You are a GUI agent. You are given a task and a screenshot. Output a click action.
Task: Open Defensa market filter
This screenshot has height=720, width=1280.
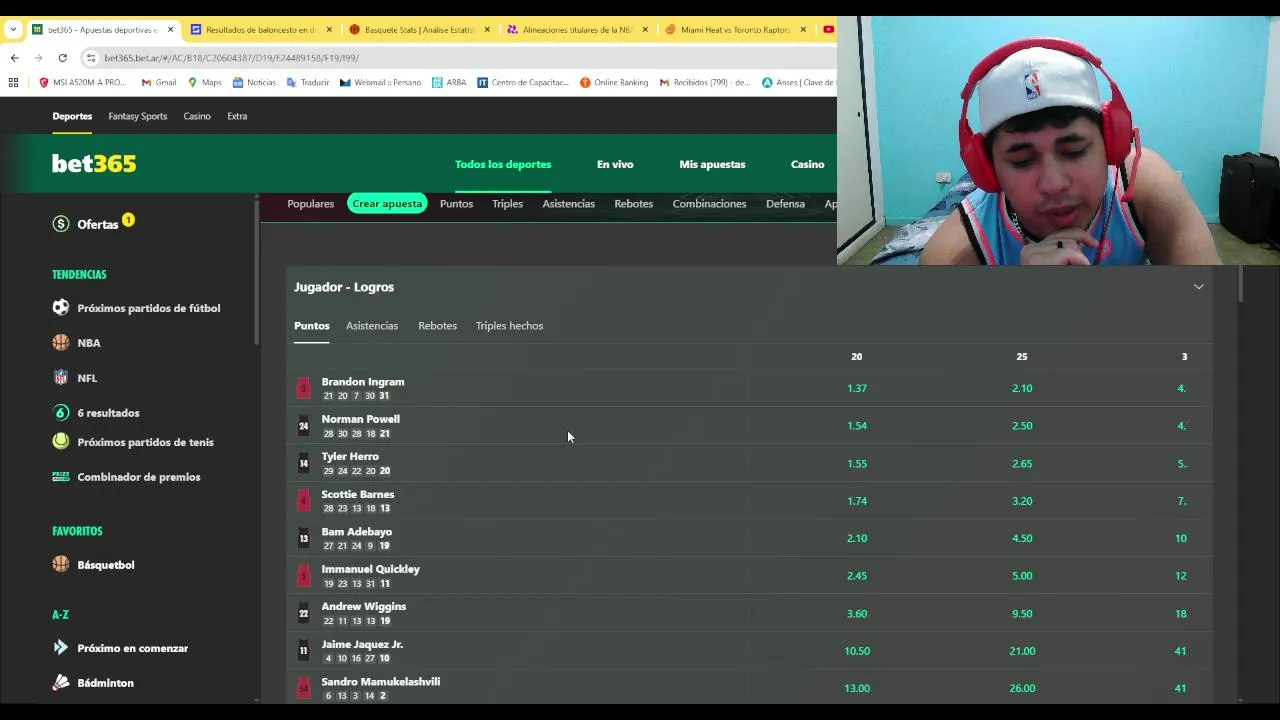tap(785, 204)
